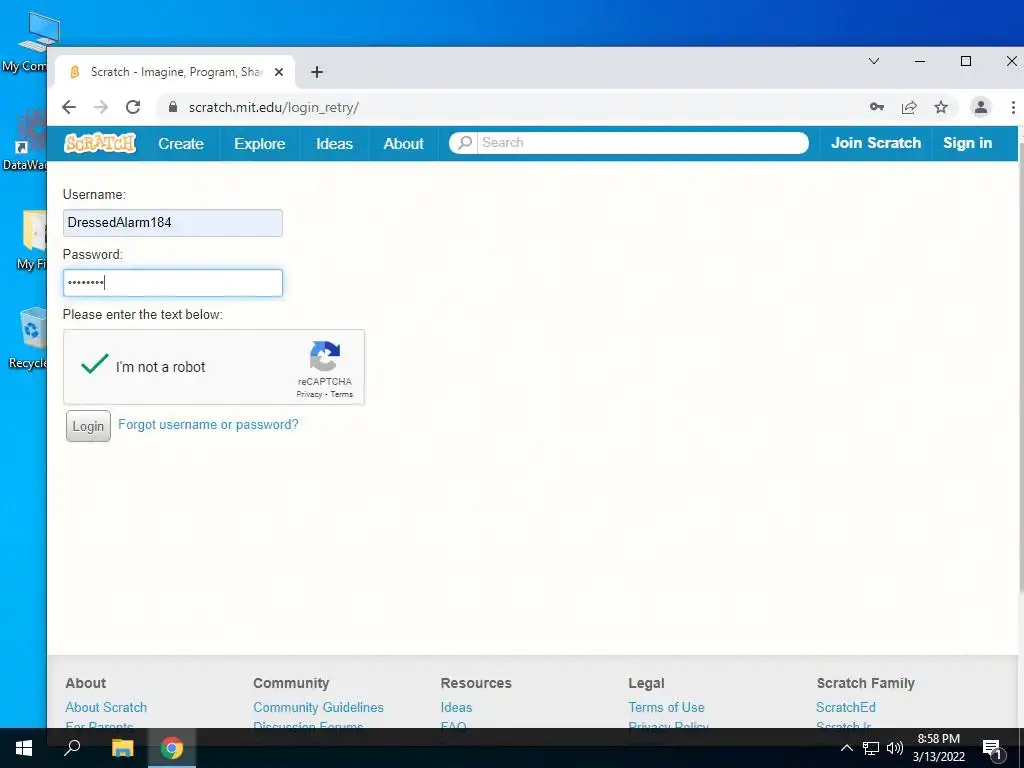Open Windows taskbar search
The height and width of the screenshot is (768, 1024).
(x=72, y=748)
